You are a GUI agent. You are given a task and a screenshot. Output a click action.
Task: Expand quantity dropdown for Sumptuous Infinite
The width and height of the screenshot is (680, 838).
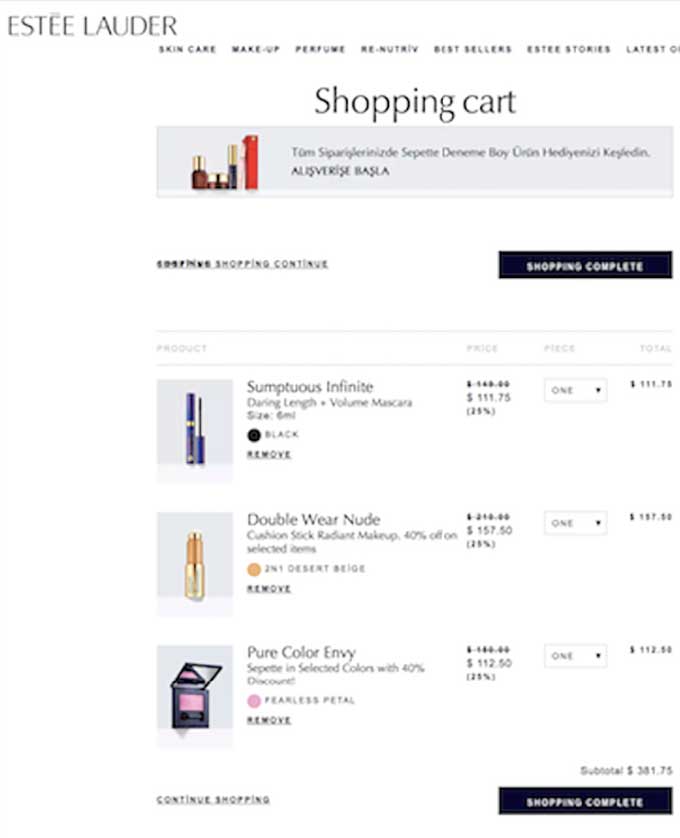(x=575, y=390)
